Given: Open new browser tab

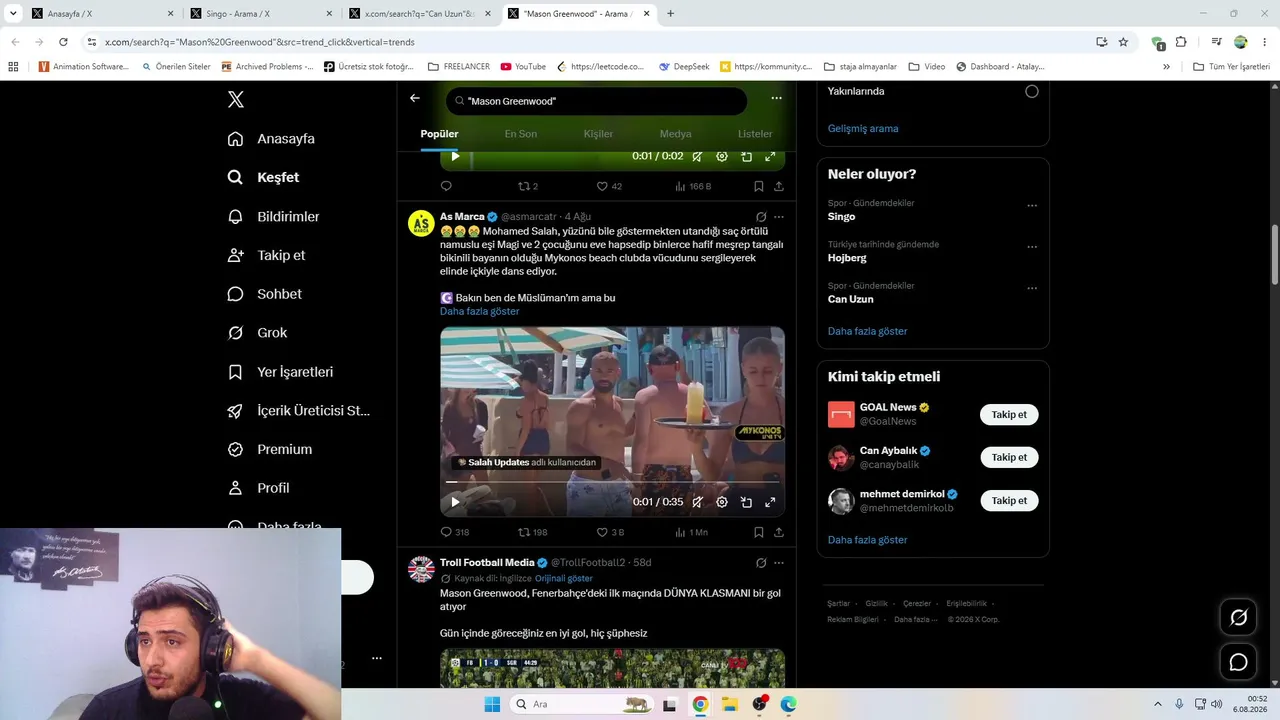Looking at the screenshot, I should pyautogui.click(x=670, y=14).
